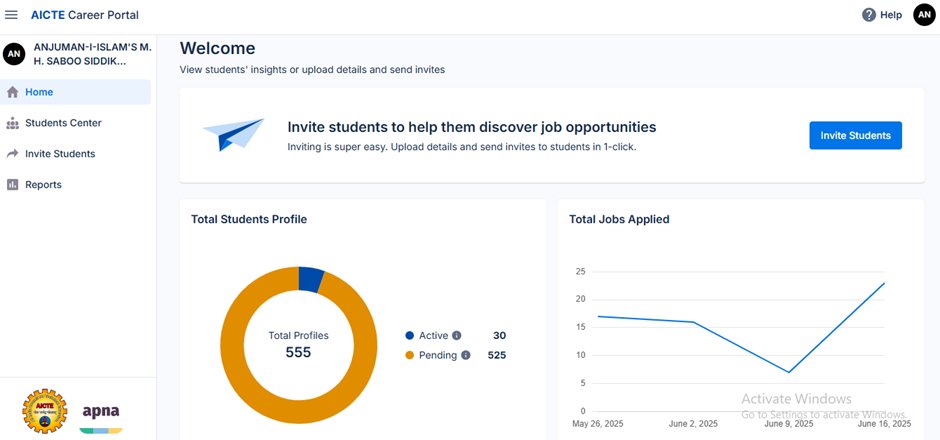Click the info icon next to Active
The height and width of the screenshot is (440, 940).
457,336
